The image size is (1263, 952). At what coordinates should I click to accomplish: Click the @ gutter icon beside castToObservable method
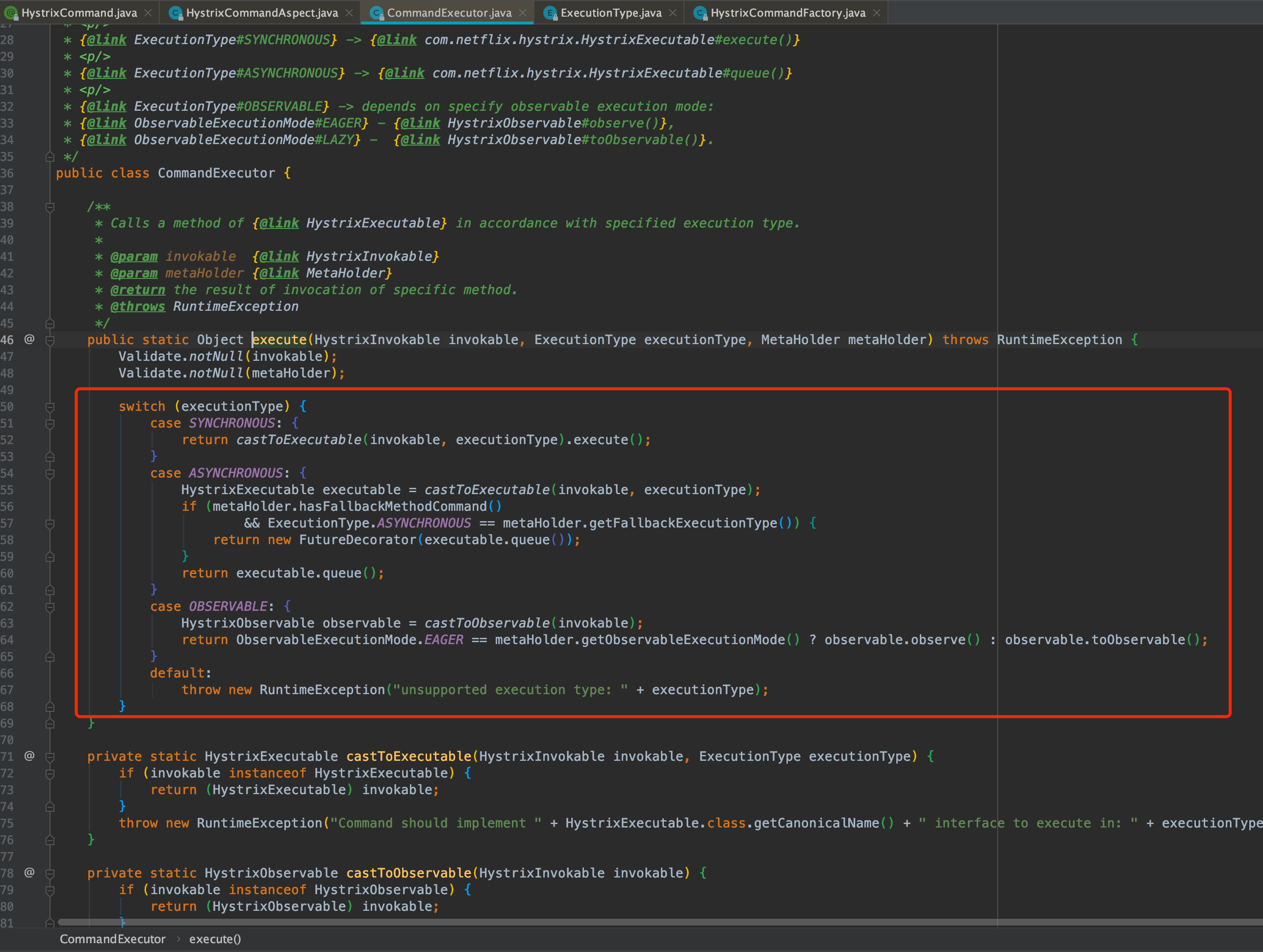point(29,873)
